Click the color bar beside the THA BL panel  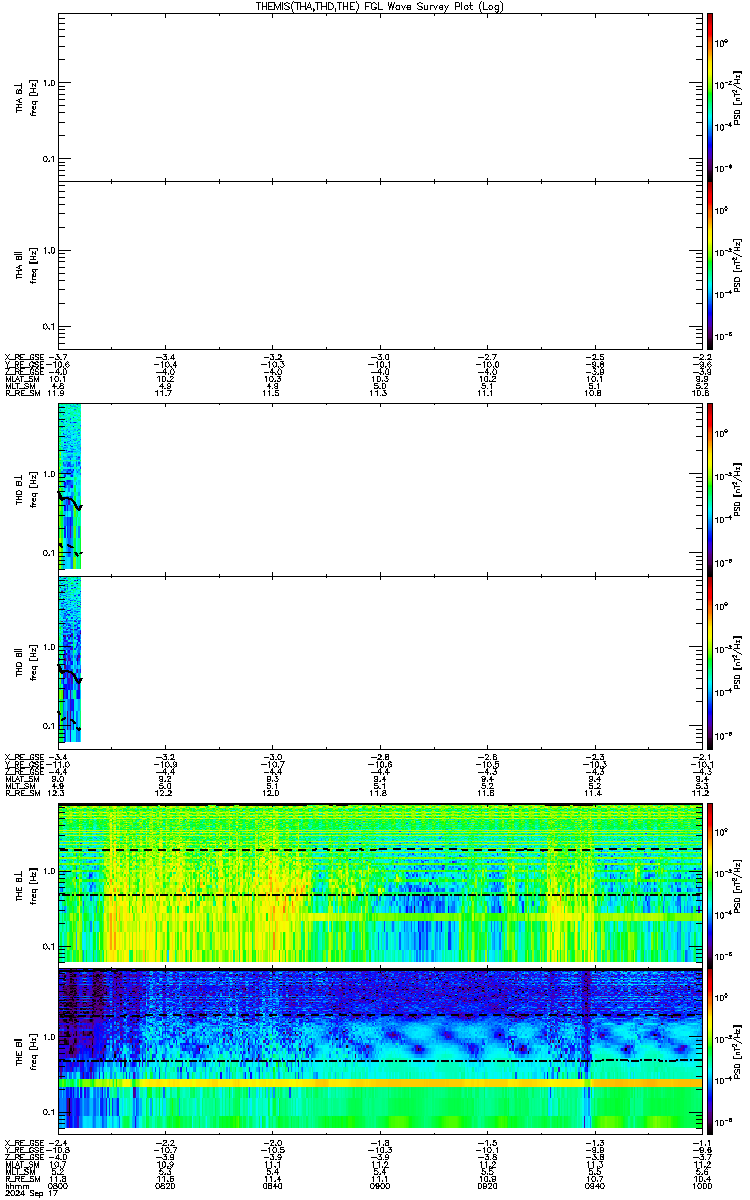[x=709, y=97]
